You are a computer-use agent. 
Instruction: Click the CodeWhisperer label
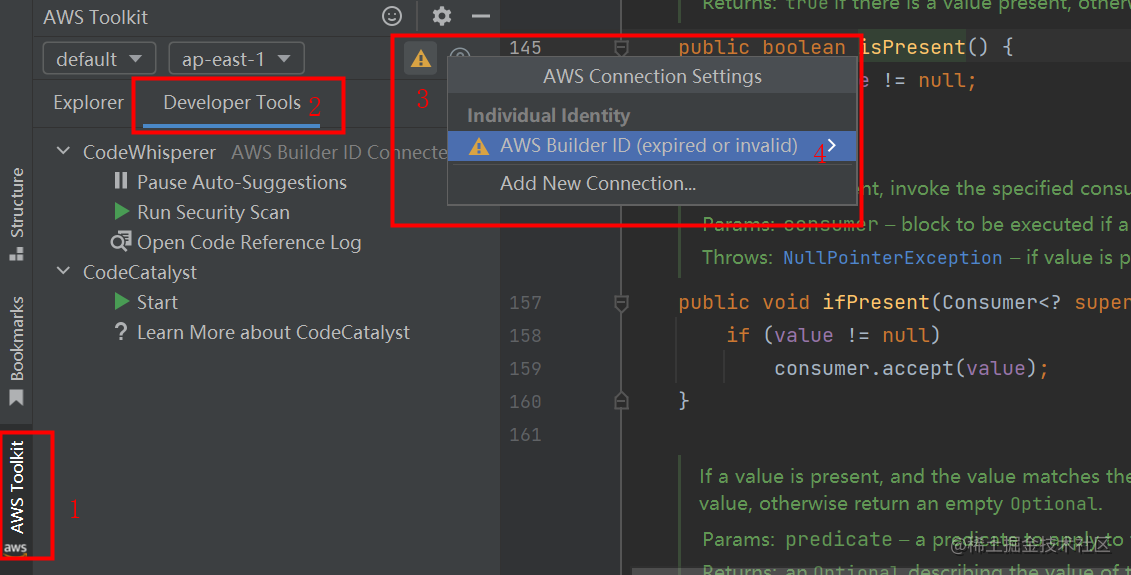click(x=149, y=152)
